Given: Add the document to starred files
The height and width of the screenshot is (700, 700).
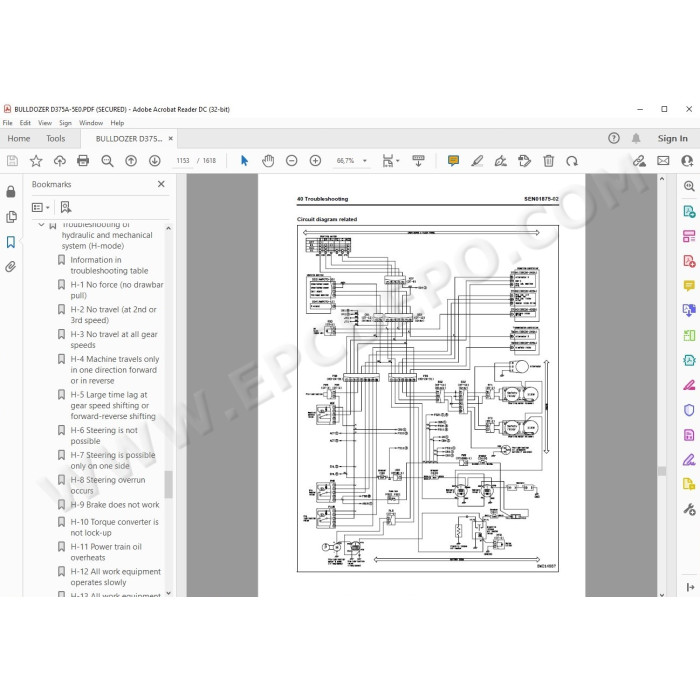Looking at the screenshot, I should [36, 161].
